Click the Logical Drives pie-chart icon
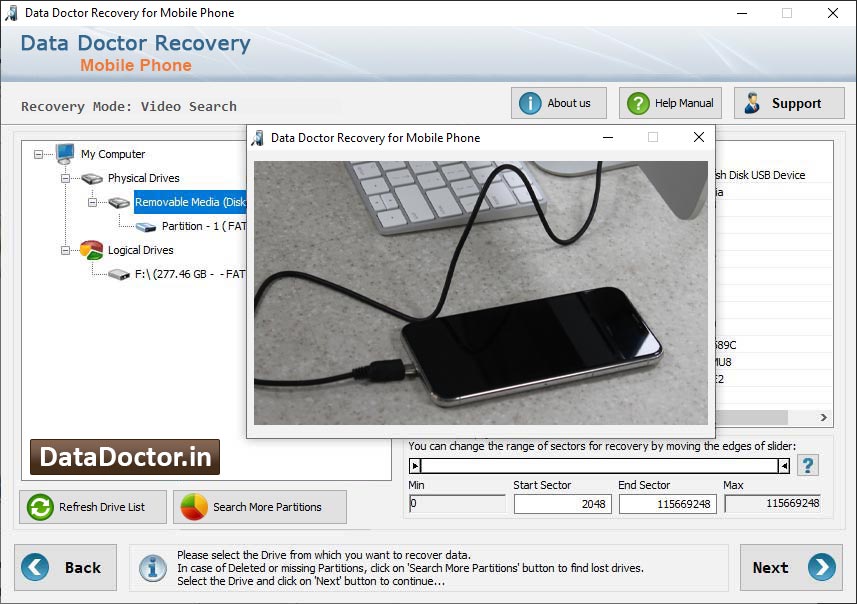857x604 pixels. click(89, 250)
